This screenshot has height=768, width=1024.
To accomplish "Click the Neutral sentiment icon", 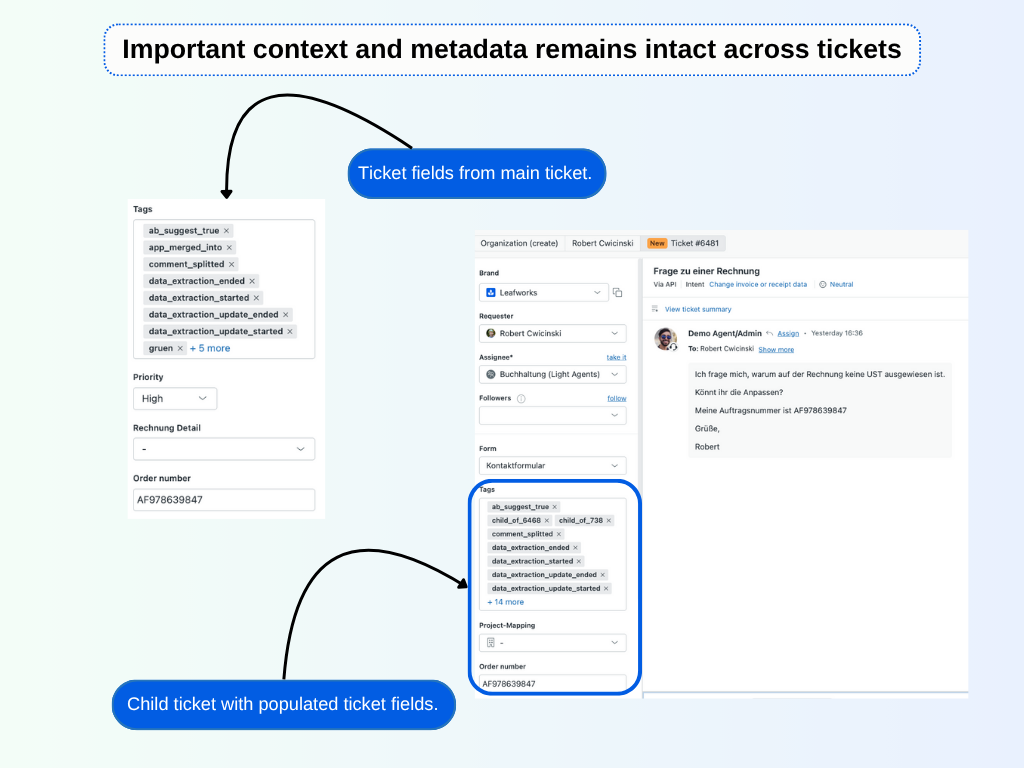I will point(823,284).
